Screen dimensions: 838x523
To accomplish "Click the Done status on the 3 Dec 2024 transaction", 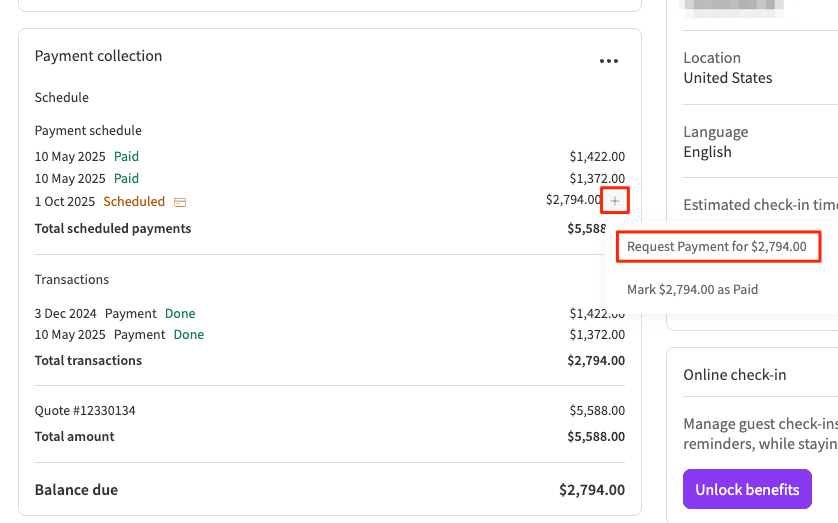I will (180, 313).
